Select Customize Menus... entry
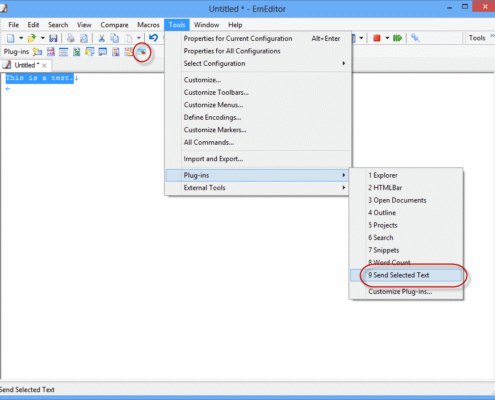 257,105
